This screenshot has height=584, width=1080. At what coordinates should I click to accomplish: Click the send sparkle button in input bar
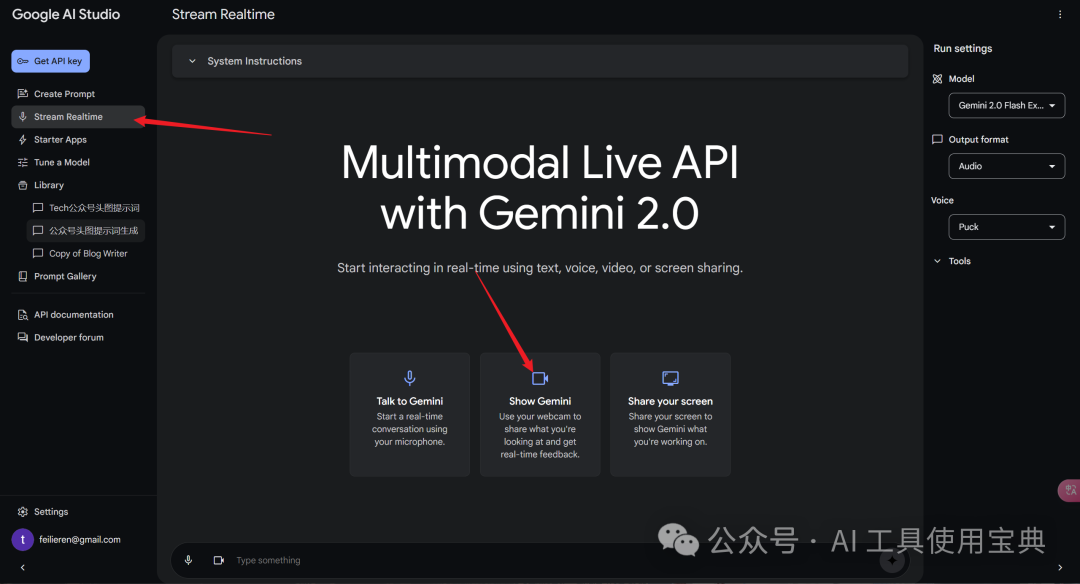pos(893,561)
